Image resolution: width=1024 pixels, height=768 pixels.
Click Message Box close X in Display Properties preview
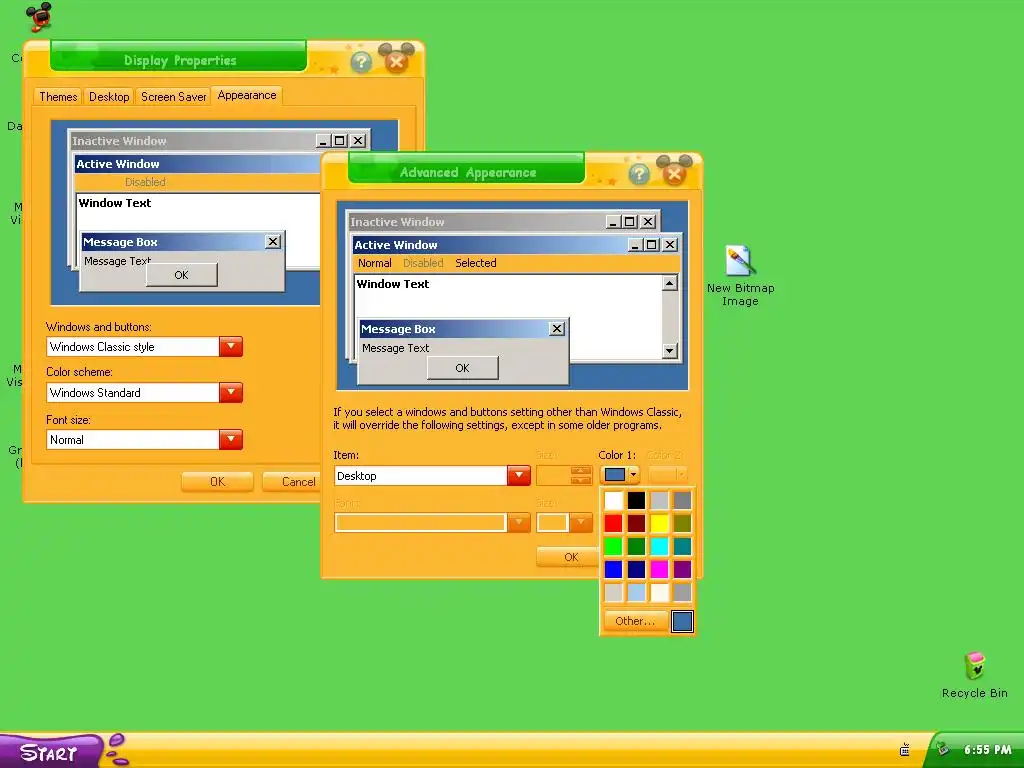273,242
